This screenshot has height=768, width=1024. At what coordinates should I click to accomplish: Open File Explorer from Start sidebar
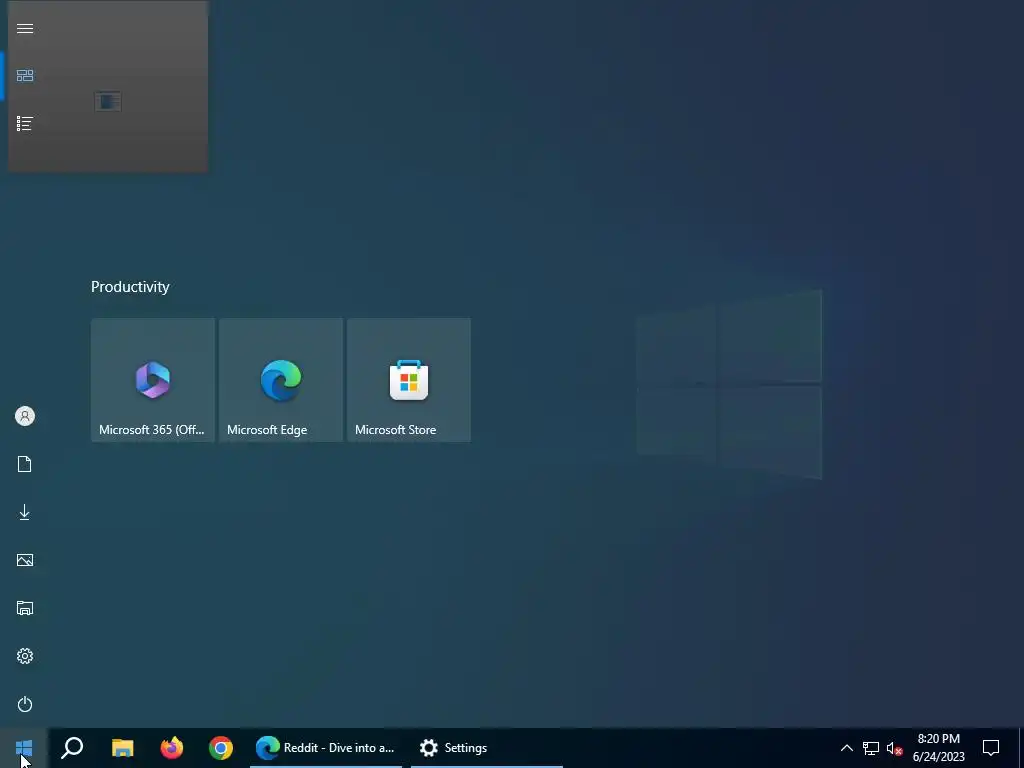25,608
